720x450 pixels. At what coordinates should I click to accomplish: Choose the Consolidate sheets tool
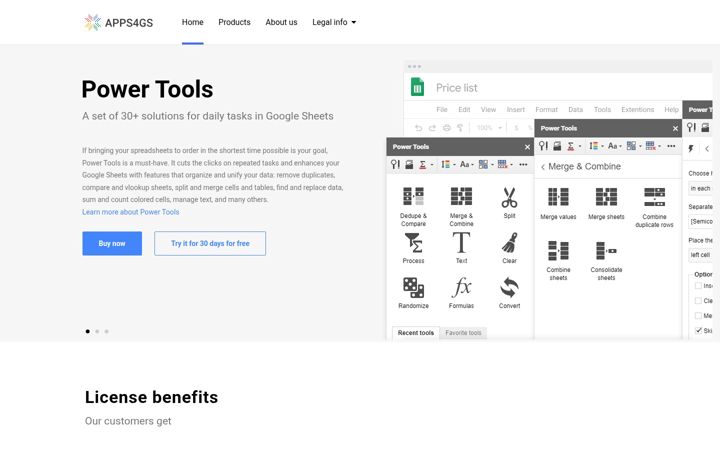(606, 260)
